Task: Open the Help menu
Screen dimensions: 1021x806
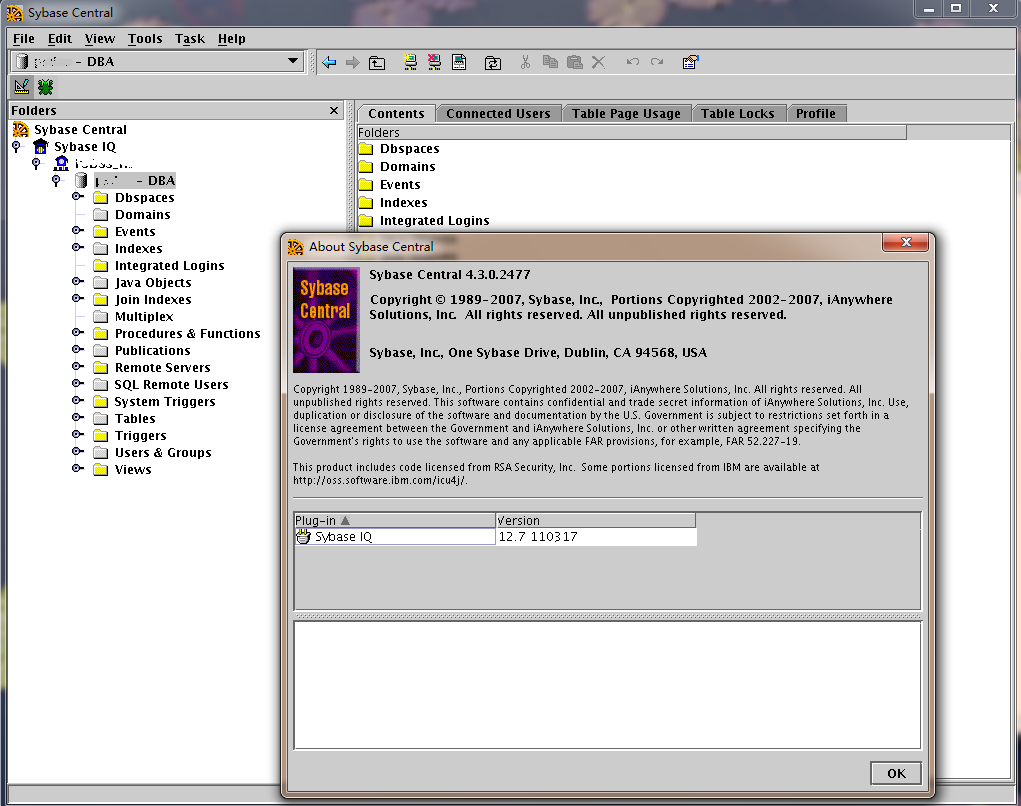Action: [x=231, y=38]
